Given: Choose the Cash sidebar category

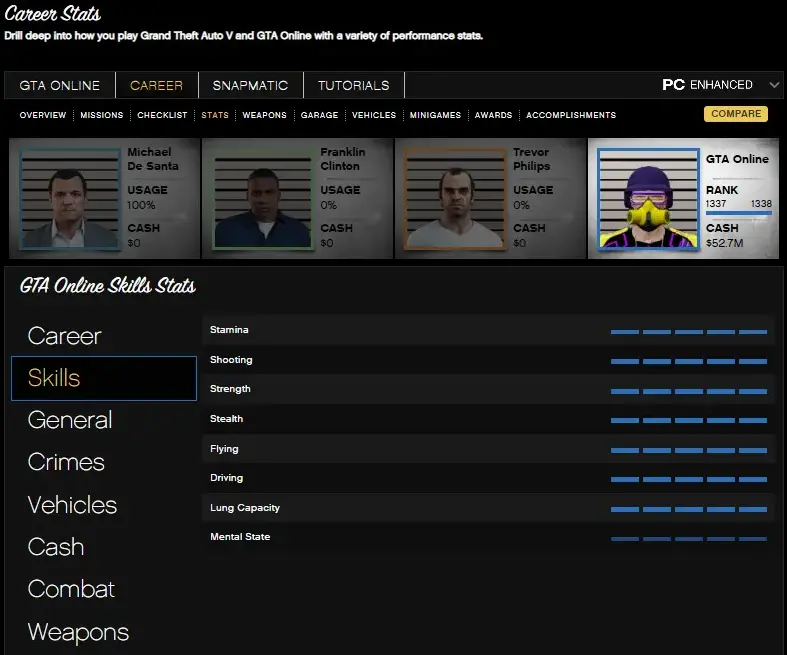Looking at the screenshot, I should pos(56,547).
